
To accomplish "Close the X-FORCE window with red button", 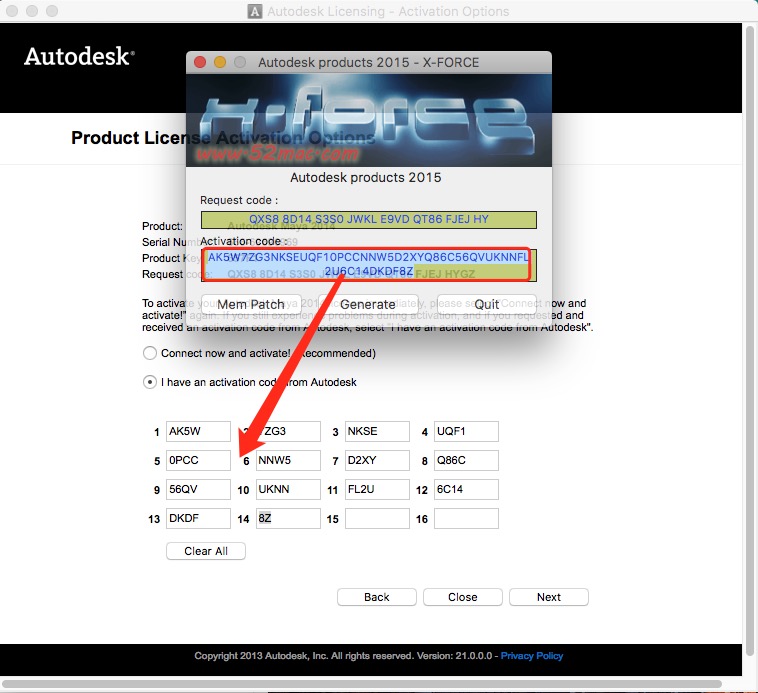I will [200, 62].
